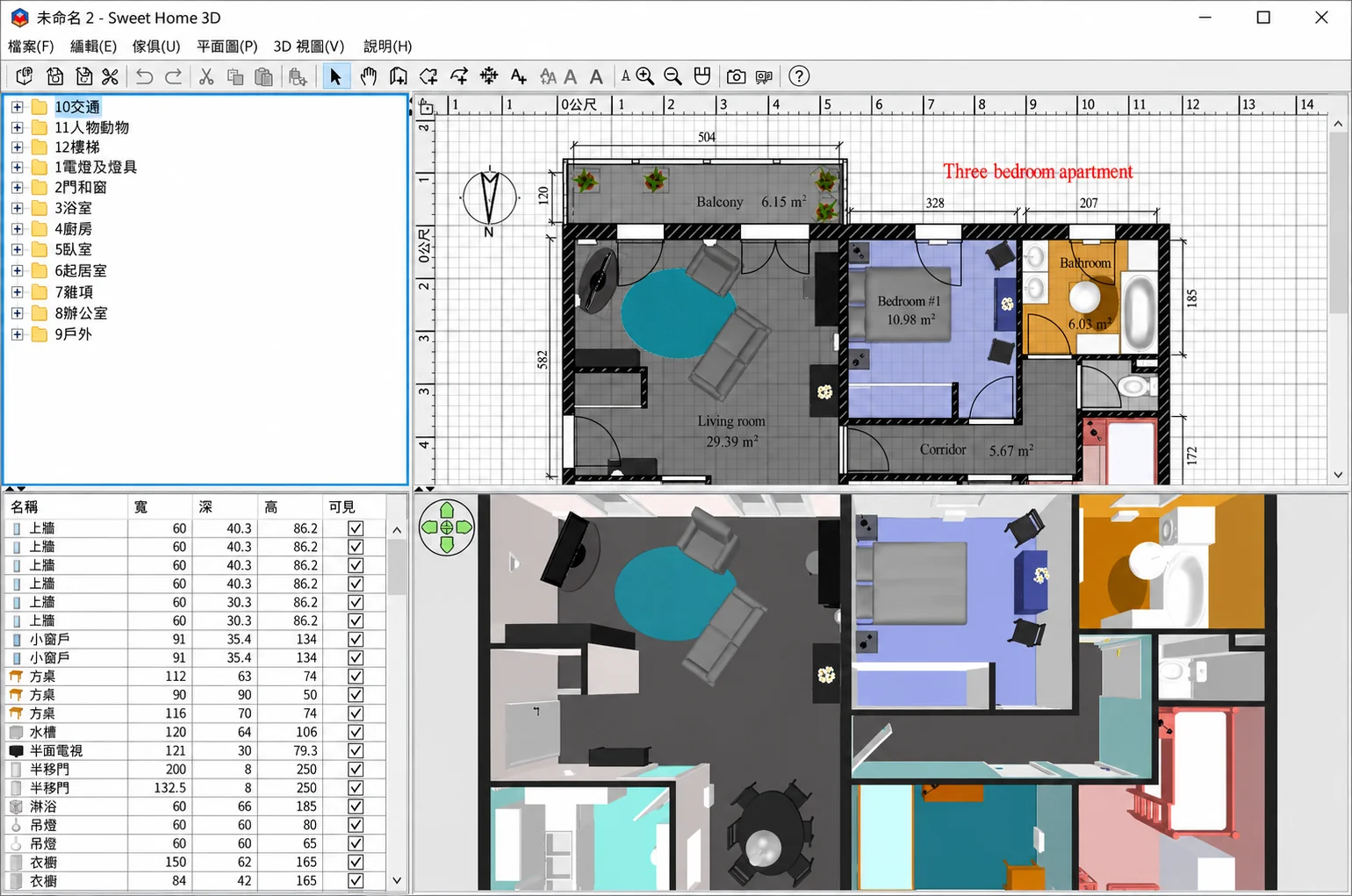The height and width of the screenshot is (896, 1352).
Task: Uncheck visibility for the 水槽 row
Action: pyautogui.click(x=356, y=732)
